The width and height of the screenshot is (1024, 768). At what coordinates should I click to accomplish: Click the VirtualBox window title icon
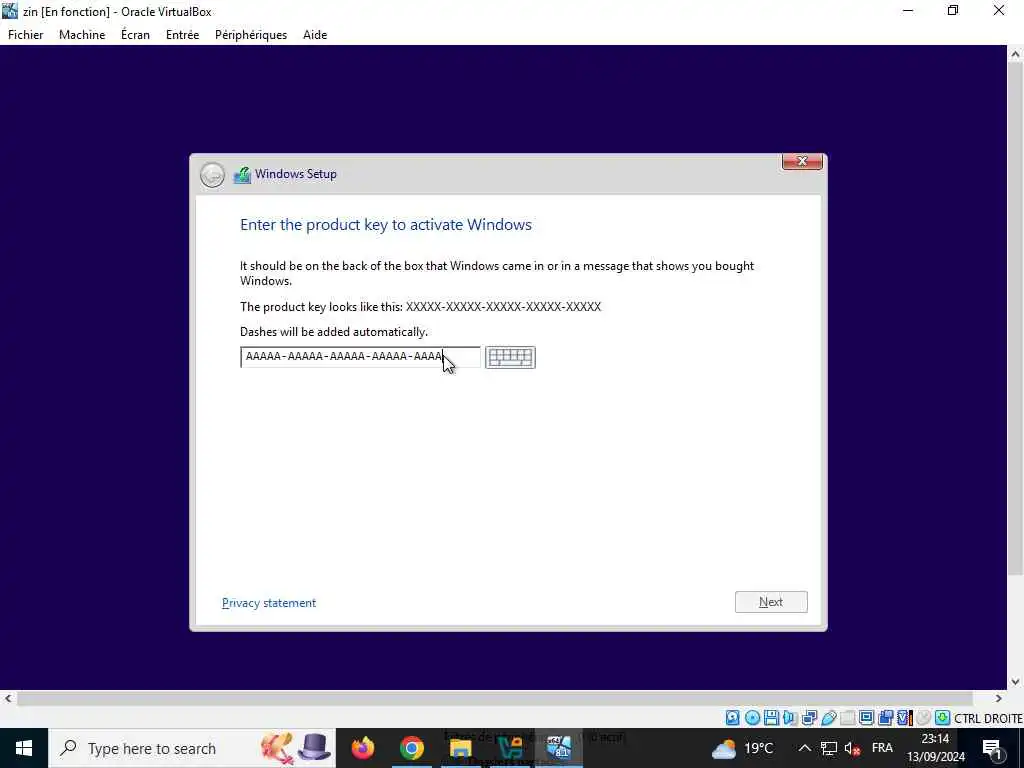pyautogui.click(x=10, y=11)
